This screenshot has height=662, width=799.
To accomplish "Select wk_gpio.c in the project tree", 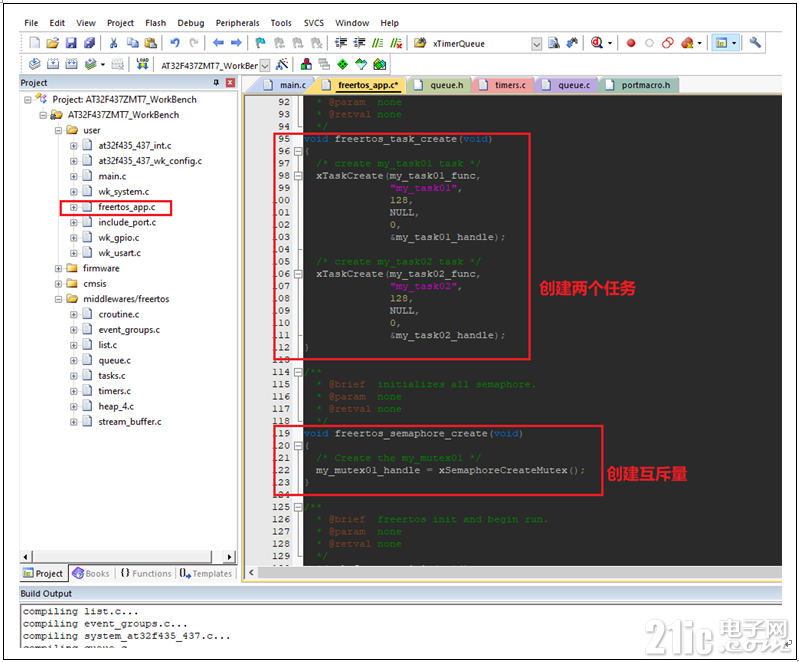I will tap(118, 238).
